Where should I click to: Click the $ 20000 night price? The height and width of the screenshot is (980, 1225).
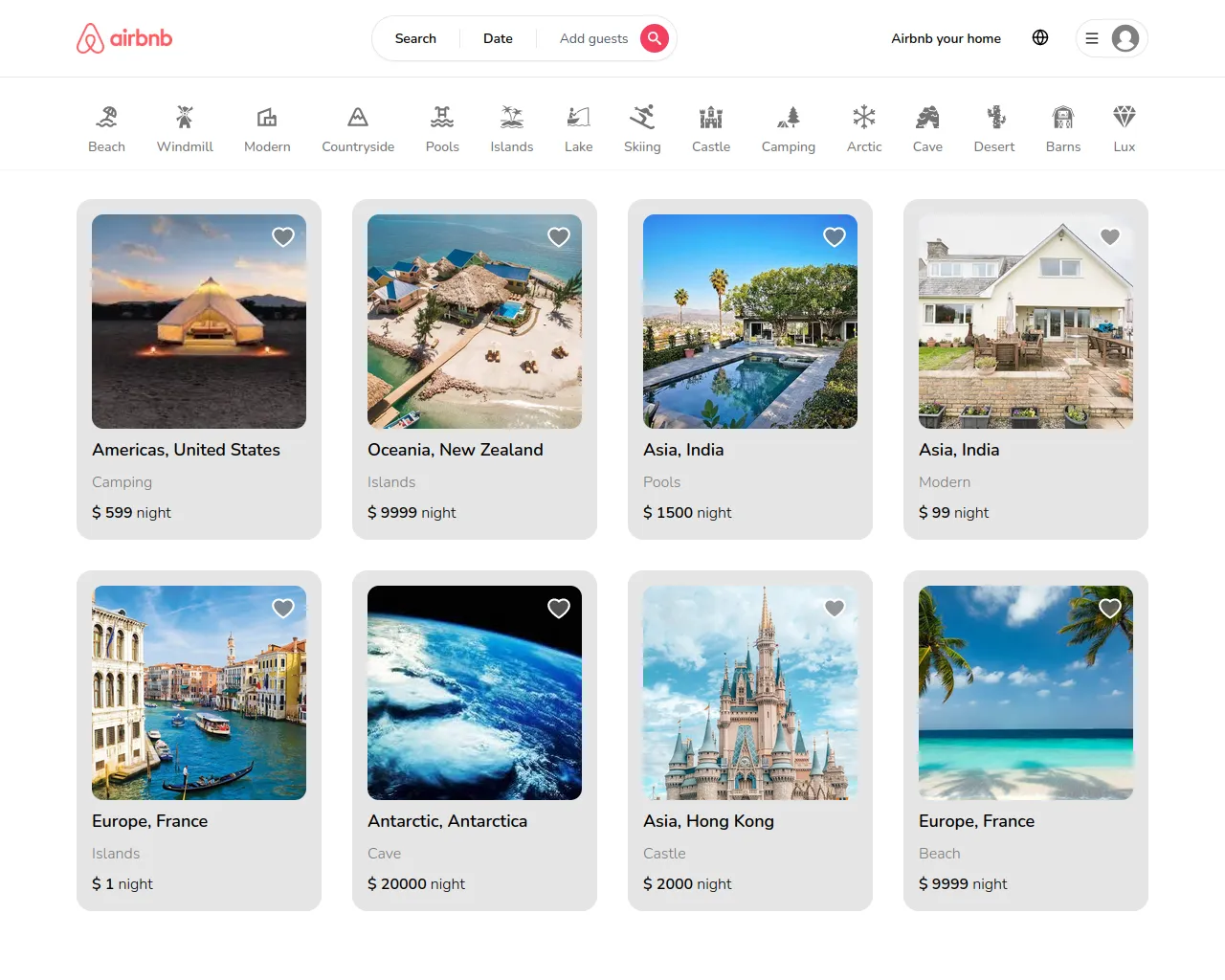point(416,884)
